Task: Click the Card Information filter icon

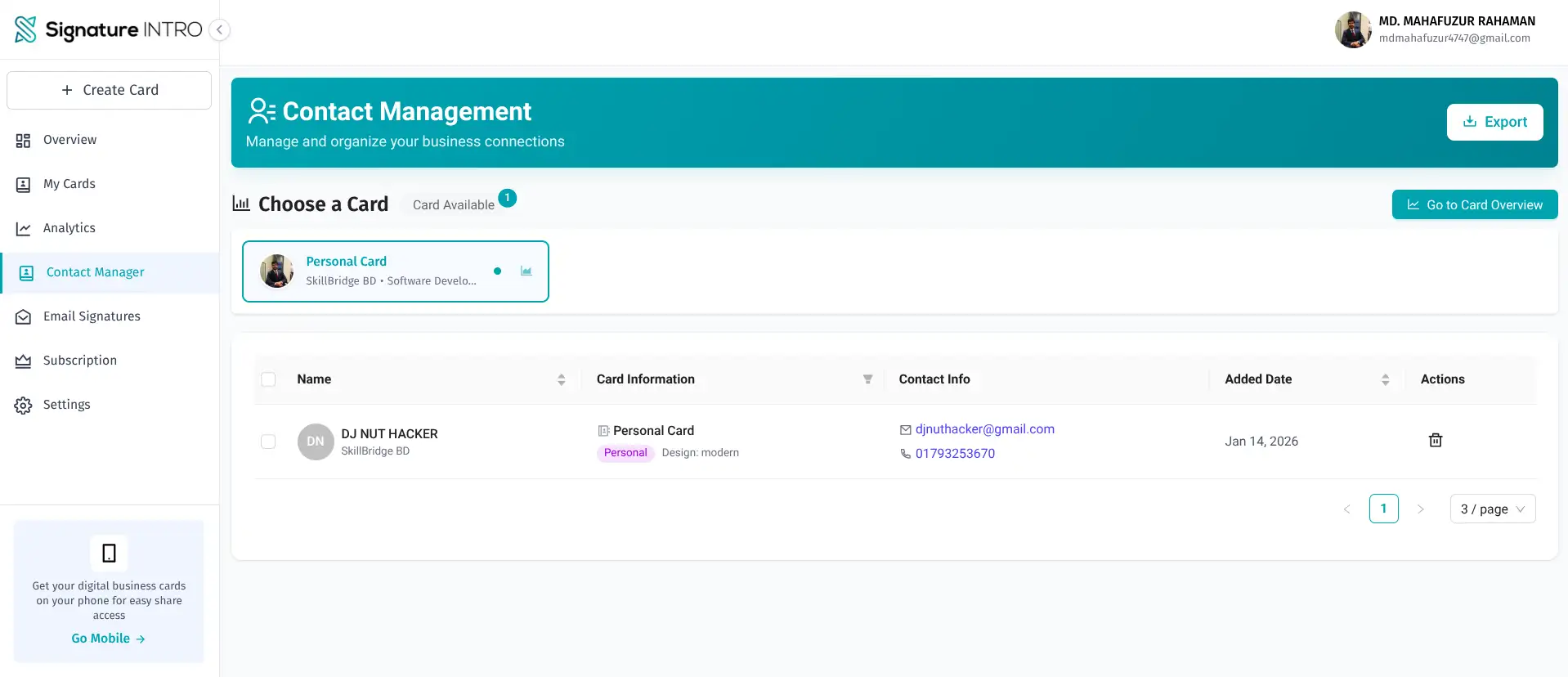Action: 867,379
